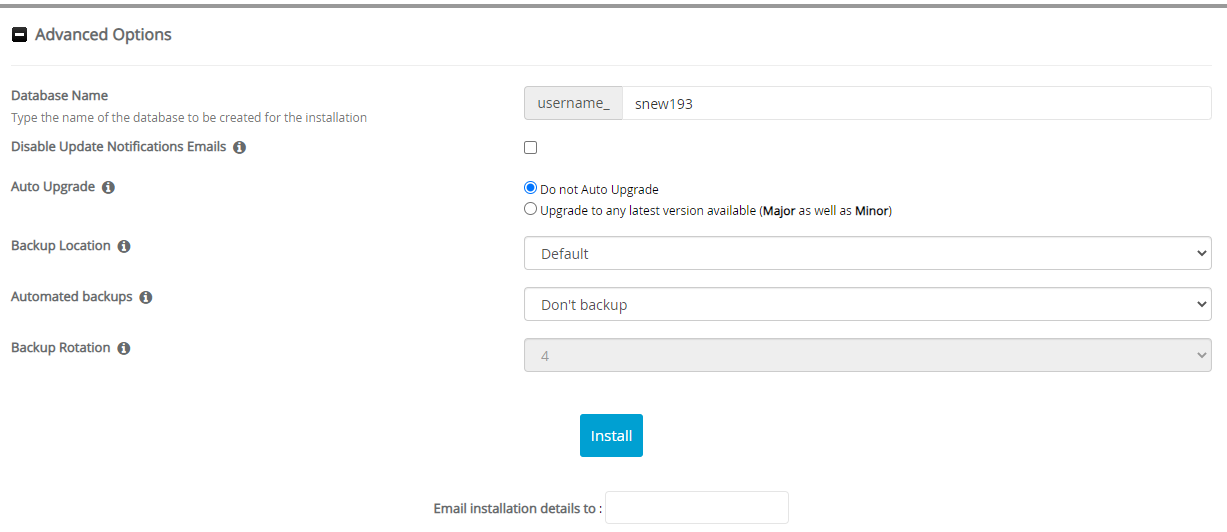Open the Backup Rotation dropdown
Screen dimensions: 1227x532
[x=867, y=355]
